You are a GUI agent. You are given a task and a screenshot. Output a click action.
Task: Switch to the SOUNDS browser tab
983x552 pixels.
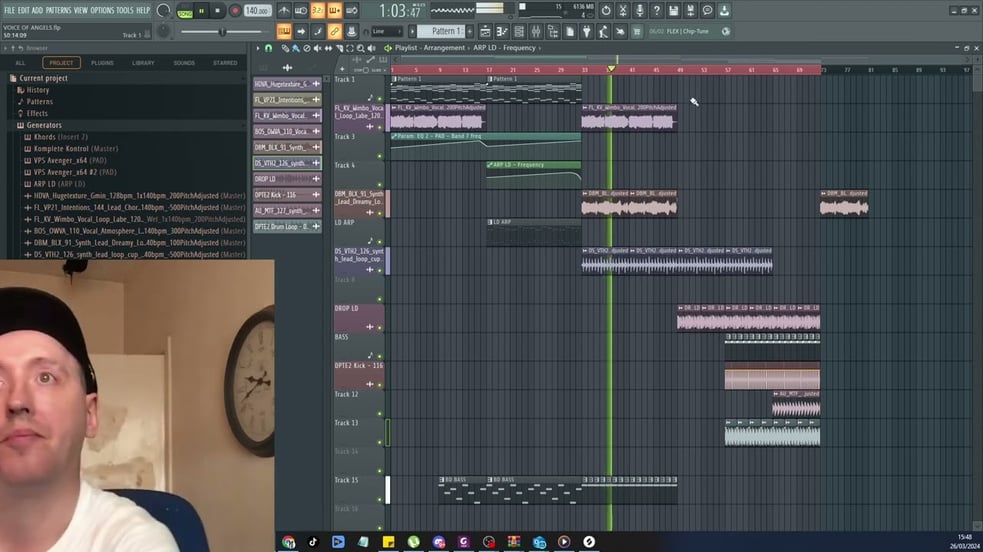(184, 63)
